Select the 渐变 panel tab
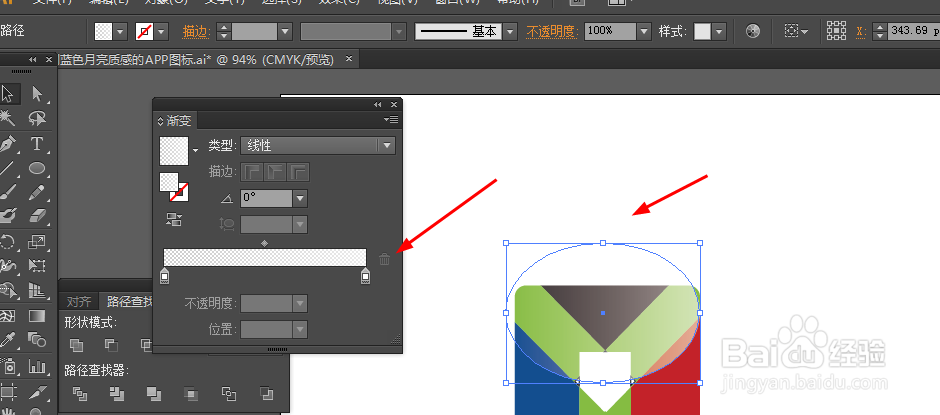The image size is (940, 415). point(174,121)
